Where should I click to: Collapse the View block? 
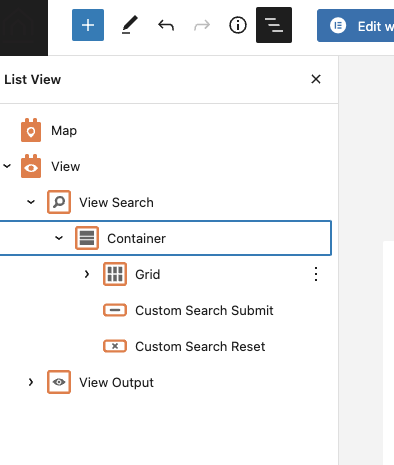point(7,166)
